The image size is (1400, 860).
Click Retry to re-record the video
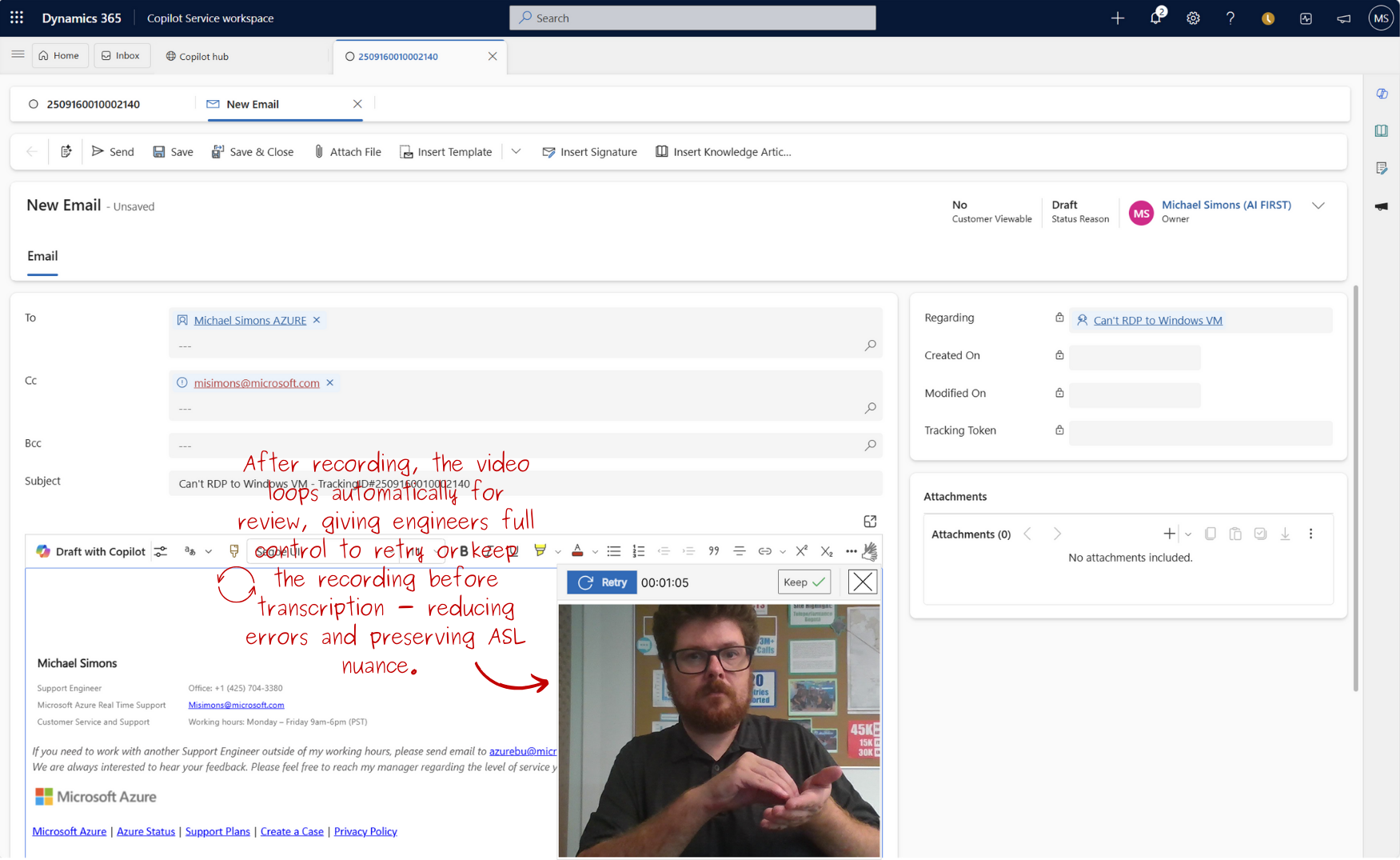click(601, 582)
